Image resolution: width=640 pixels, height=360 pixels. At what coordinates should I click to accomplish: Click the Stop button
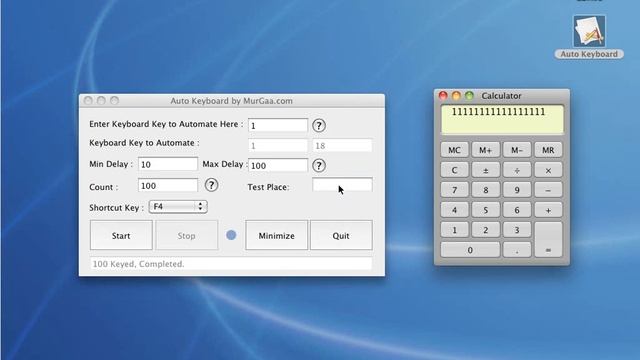point(187,236)
